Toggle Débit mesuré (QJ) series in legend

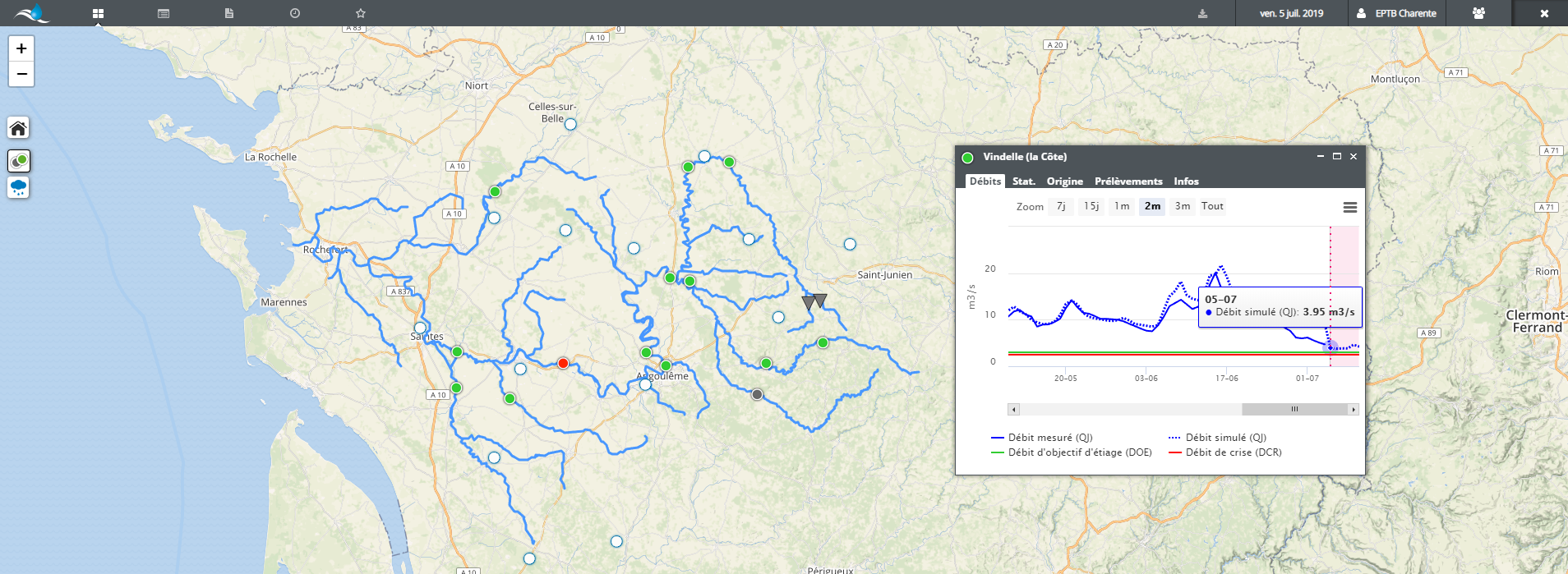1041,438
